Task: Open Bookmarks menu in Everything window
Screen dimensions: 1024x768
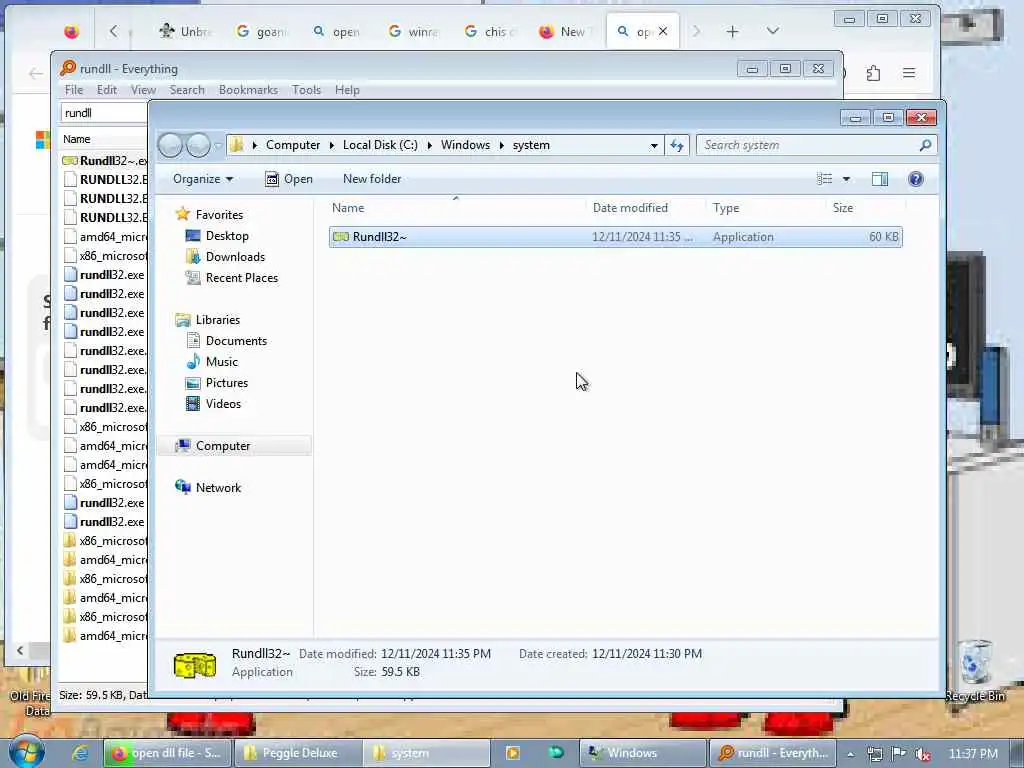Action: (248, 90)
